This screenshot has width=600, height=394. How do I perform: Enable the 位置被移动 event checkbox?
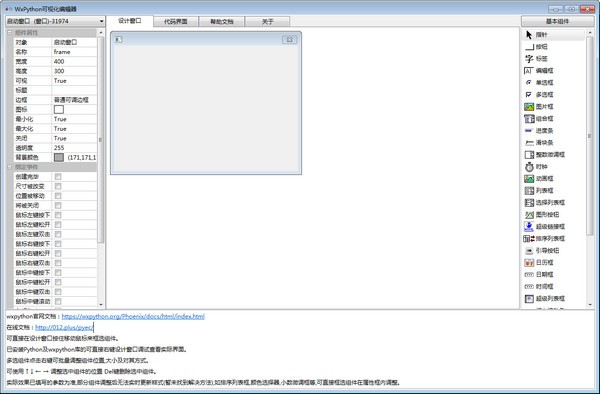(58, 196)
